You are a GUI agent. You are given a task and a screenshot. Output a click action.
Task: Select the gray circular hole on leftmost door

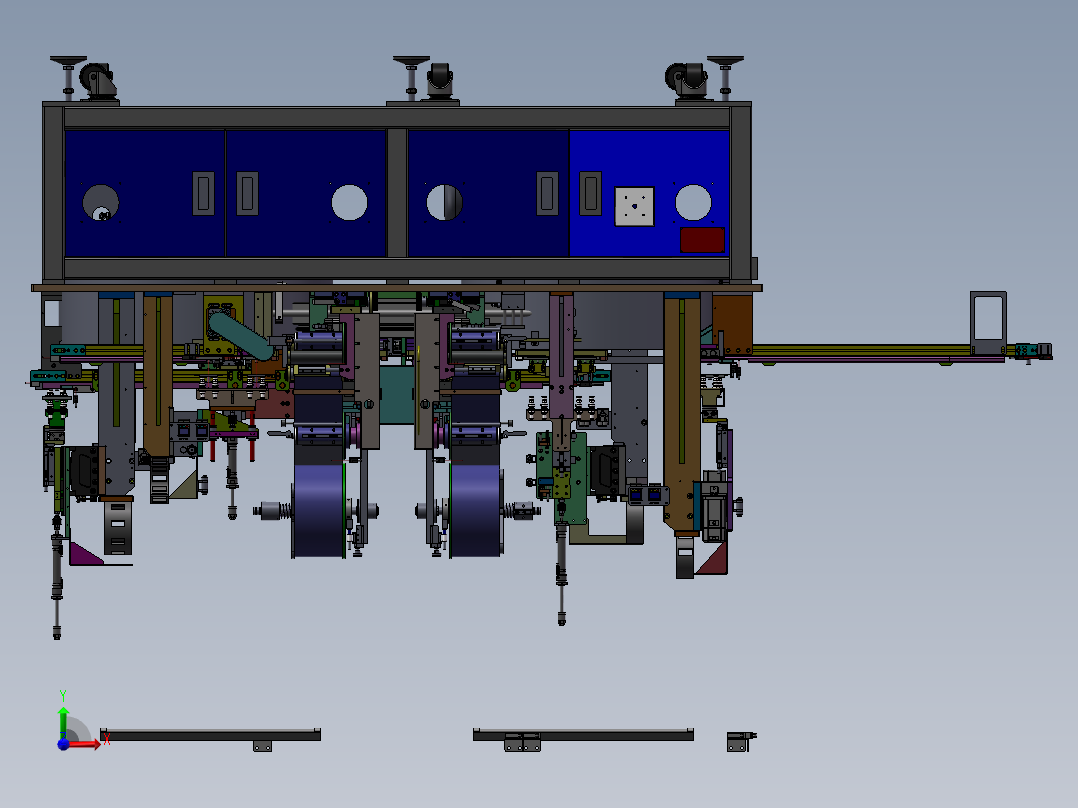(100, 202)
